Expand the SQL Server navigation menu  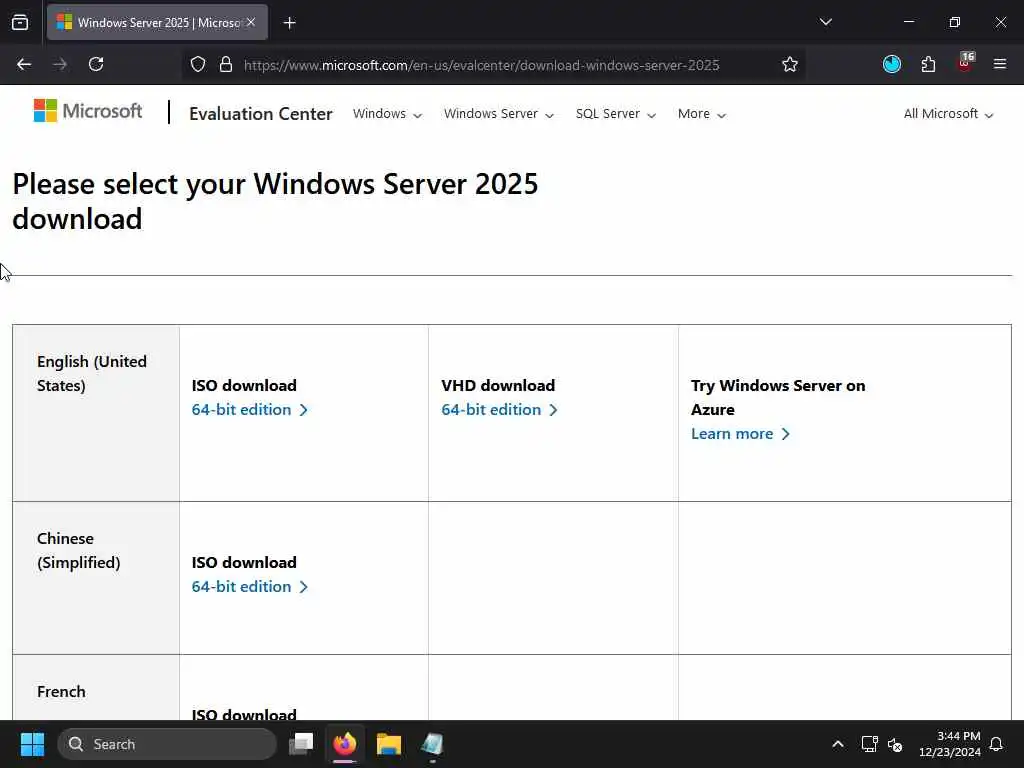[616, 114]
